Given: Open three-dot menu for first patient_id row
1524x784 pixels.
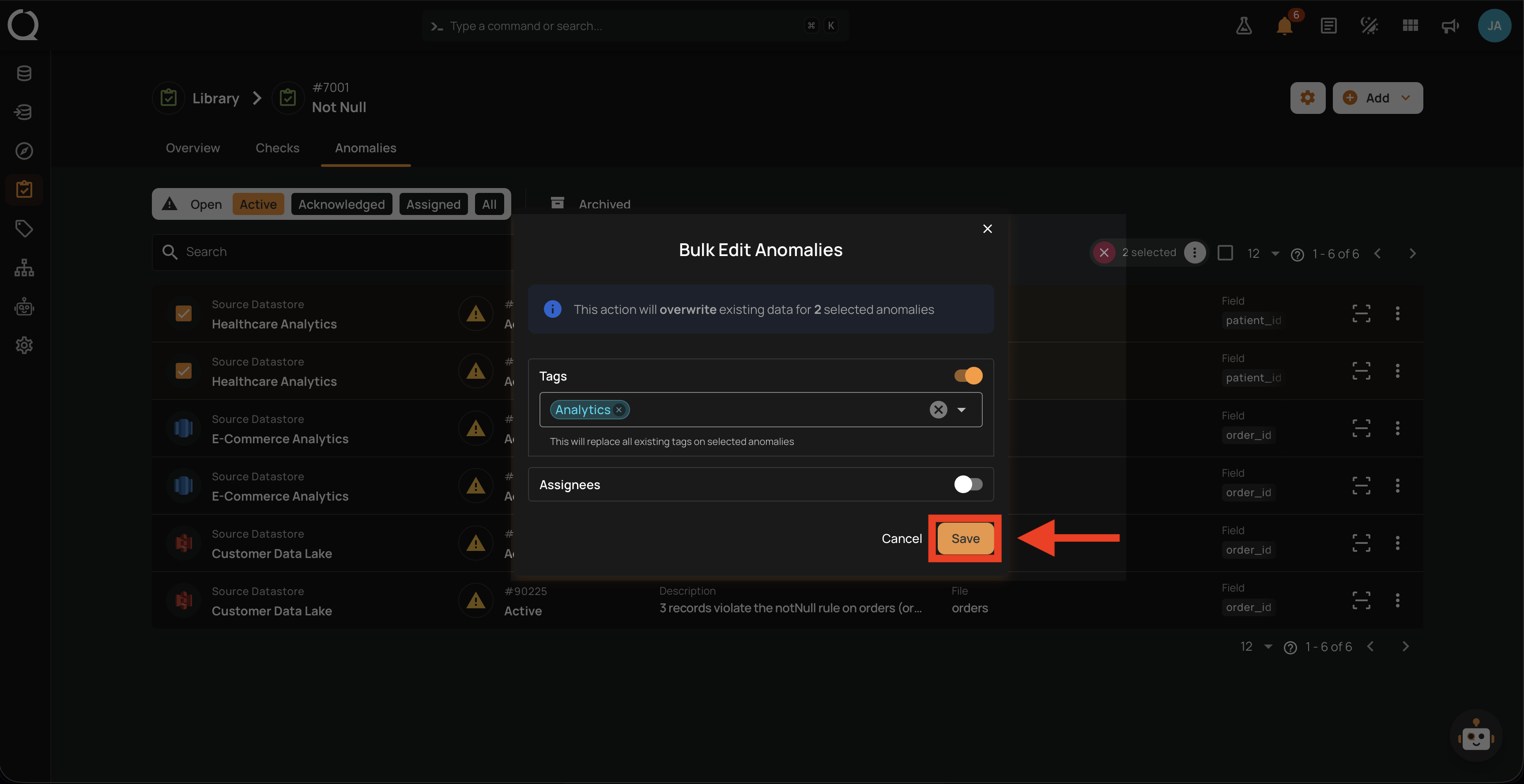Looking at the screenshot, I should pos(1398,313).
